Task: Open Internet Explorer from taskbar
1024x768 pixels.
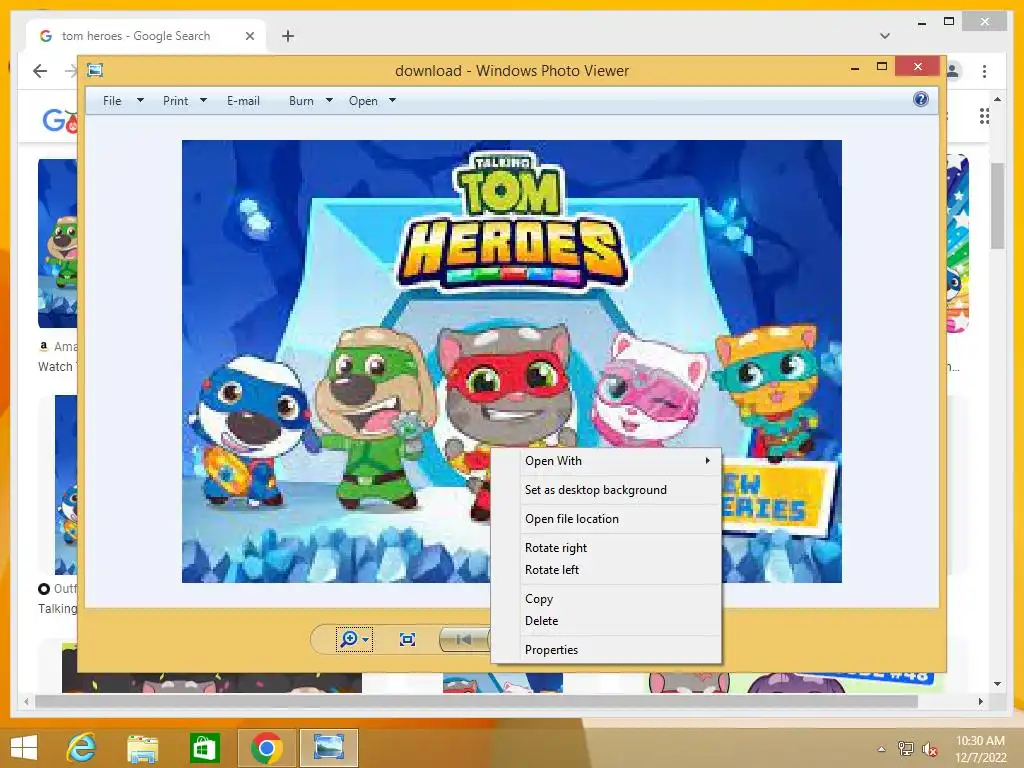Action: click(x=82, y=748)
